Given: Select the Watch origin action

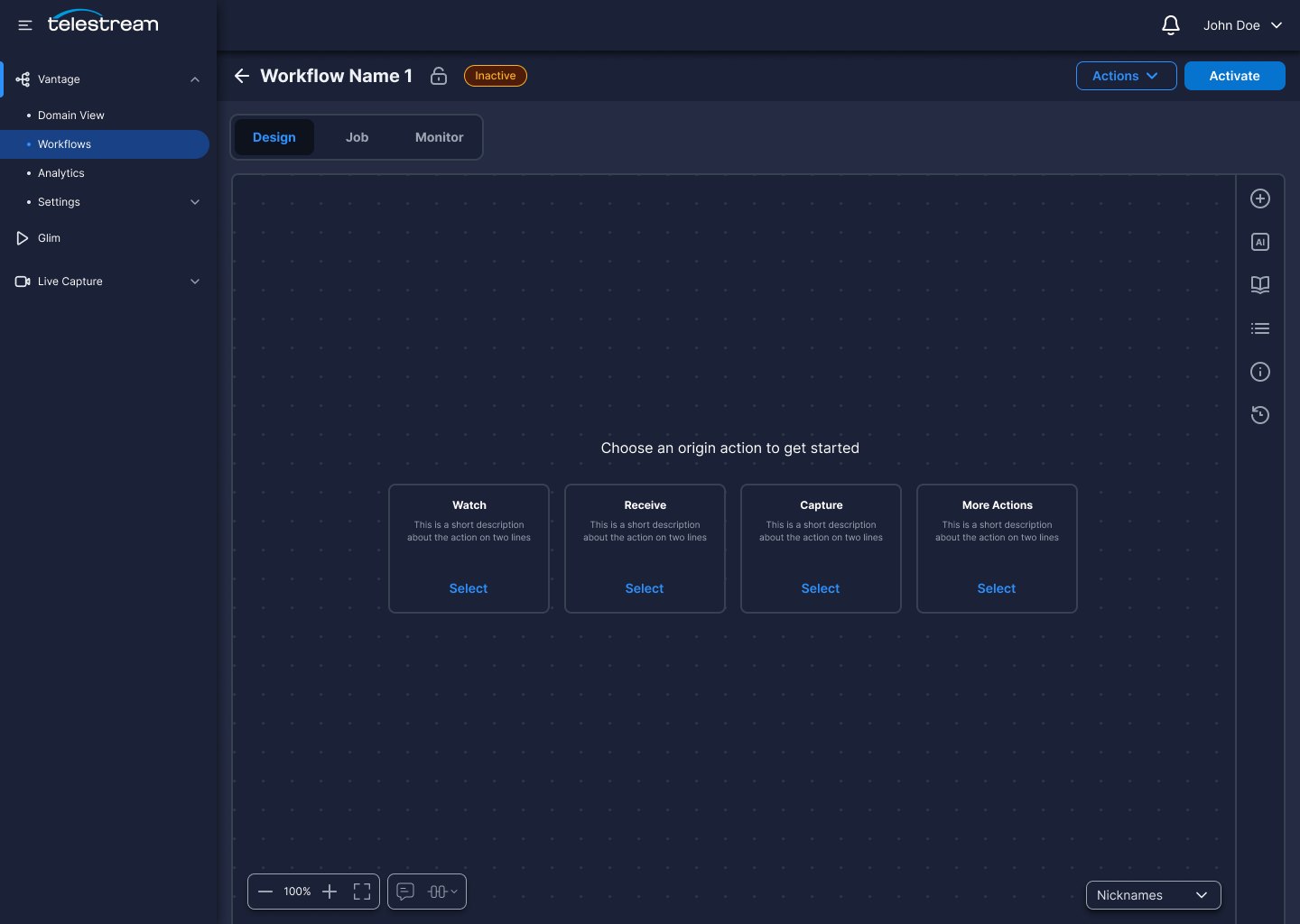Looking at the screenshot, I should pos(469,588).
